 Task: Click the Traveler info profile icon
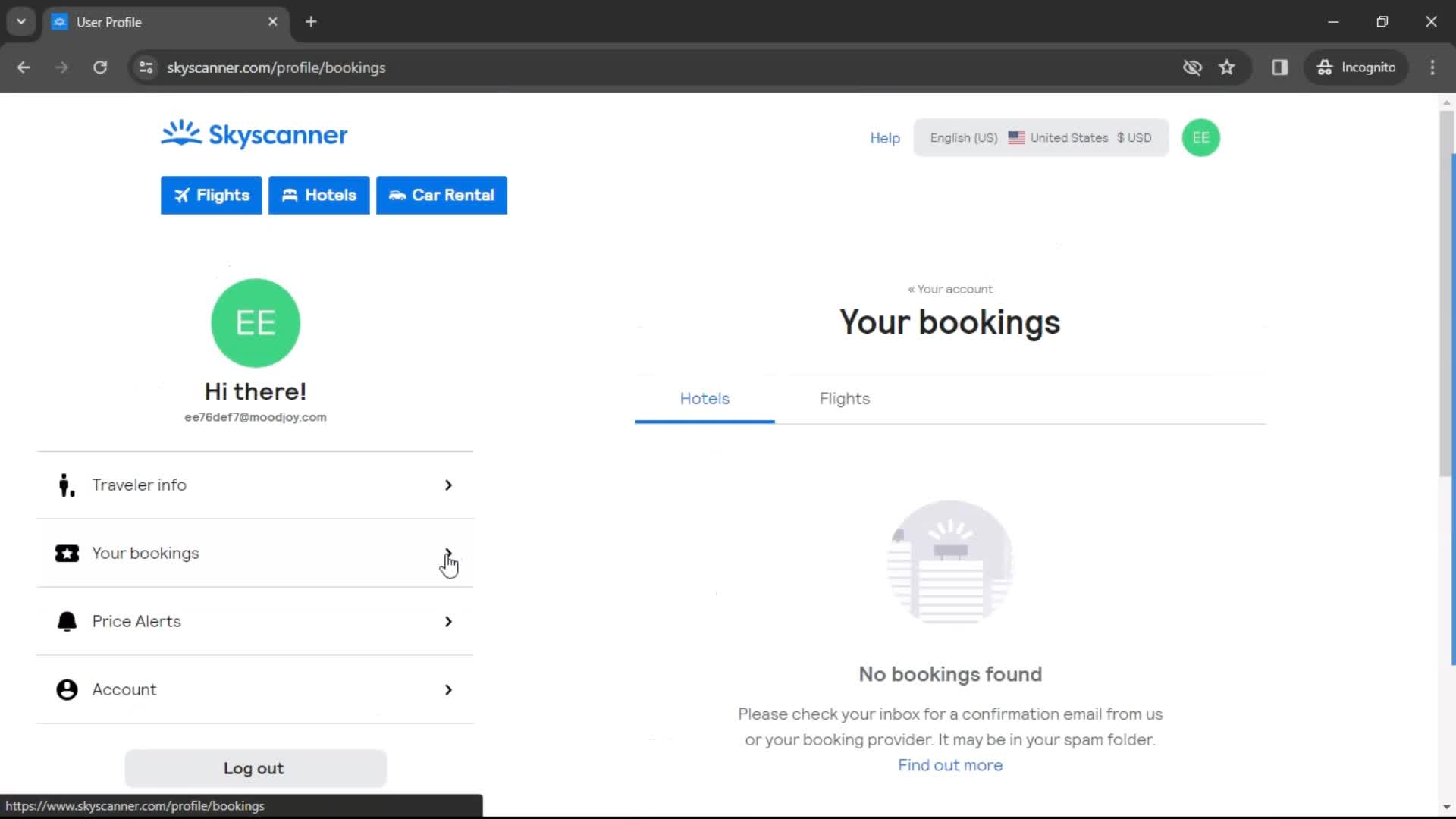[x=66, y=485]
